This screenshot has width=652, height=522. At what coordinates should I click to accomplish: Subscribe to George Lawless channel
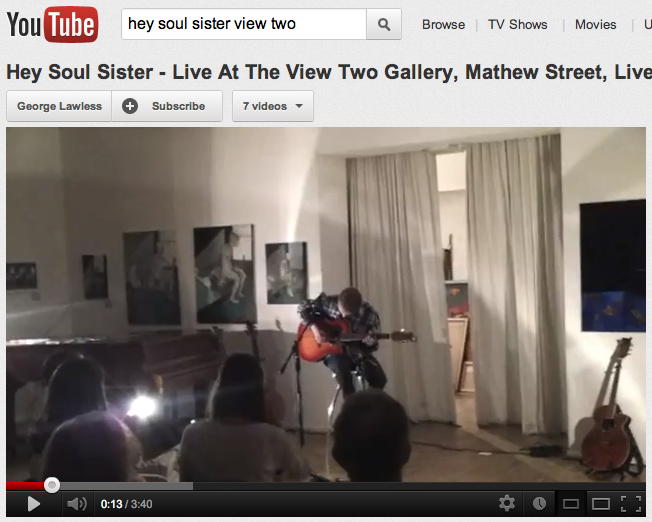click(x=167, y=106)
